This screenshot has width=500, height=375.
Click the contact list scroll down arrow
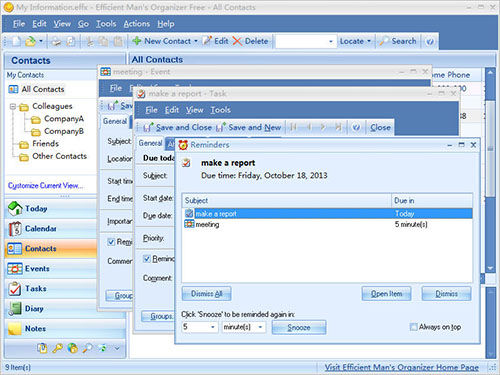pos(490,268)
